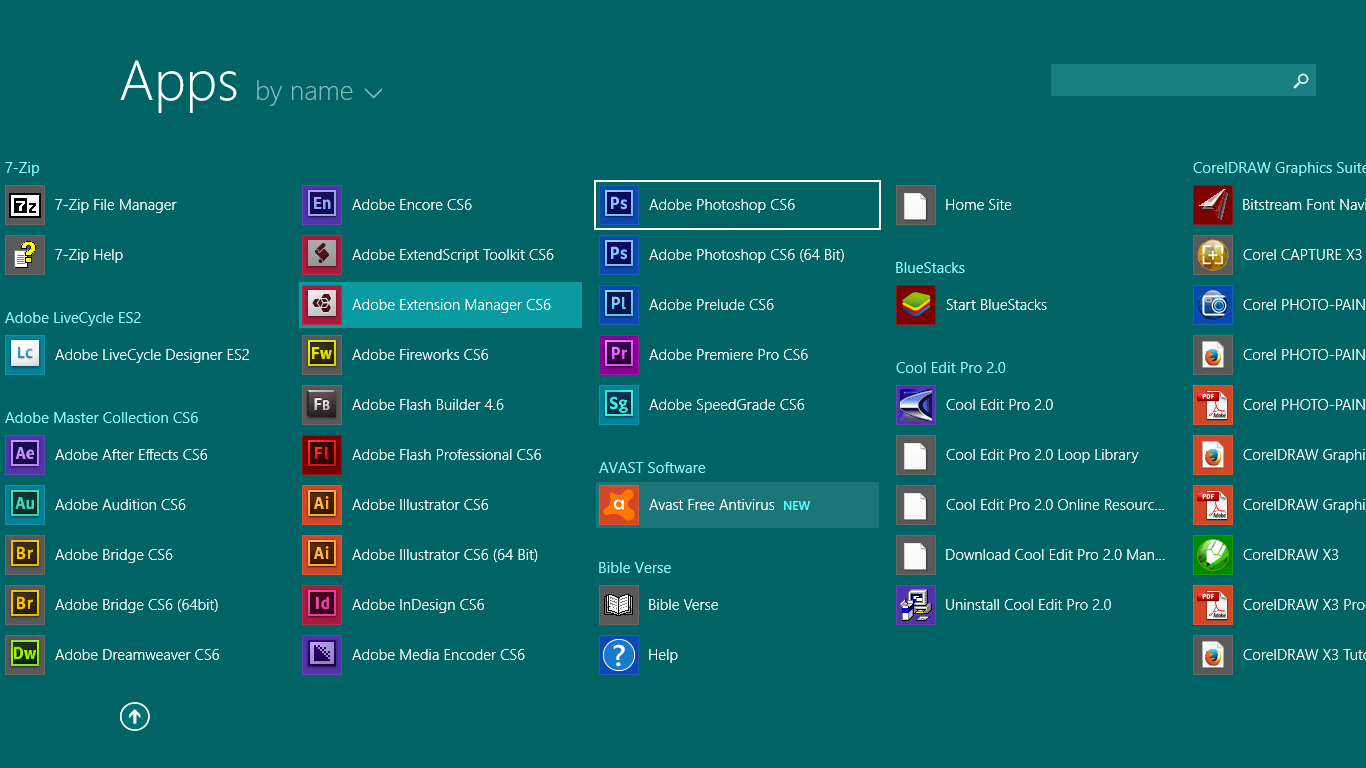
Task: Open Adobe Extension Manager CS6 icon
Action: click(x=322, y=305)
